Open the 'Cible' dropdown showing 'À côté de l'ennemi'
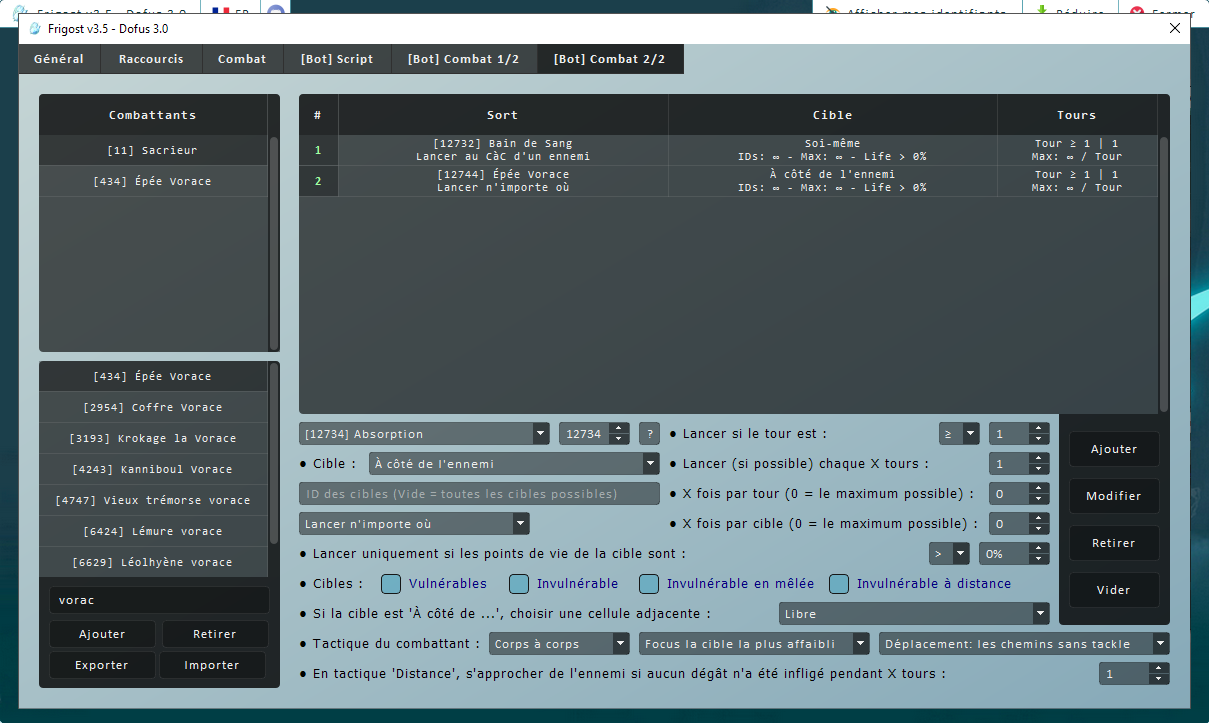The height and width of the screenshot is (723, 1209). 651,463
